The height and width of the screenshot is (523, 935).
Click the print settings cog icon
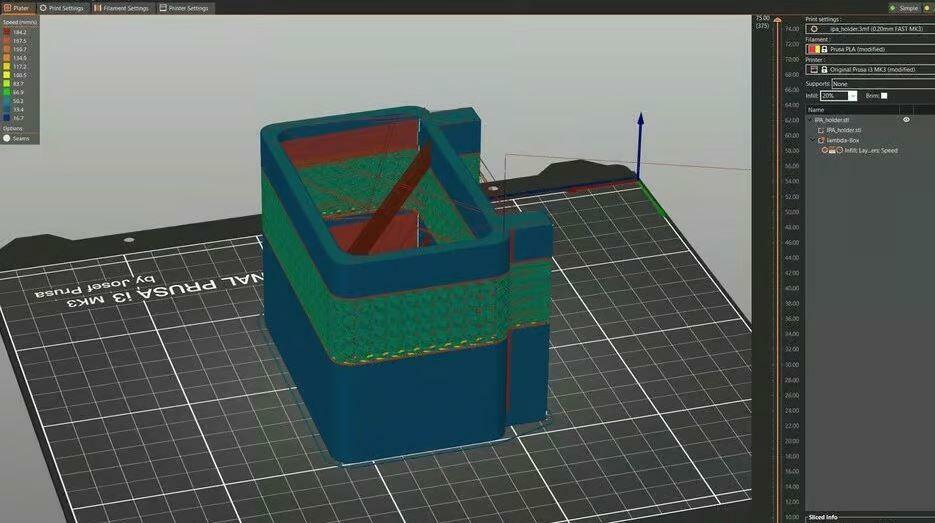click(x=814, y=29)
